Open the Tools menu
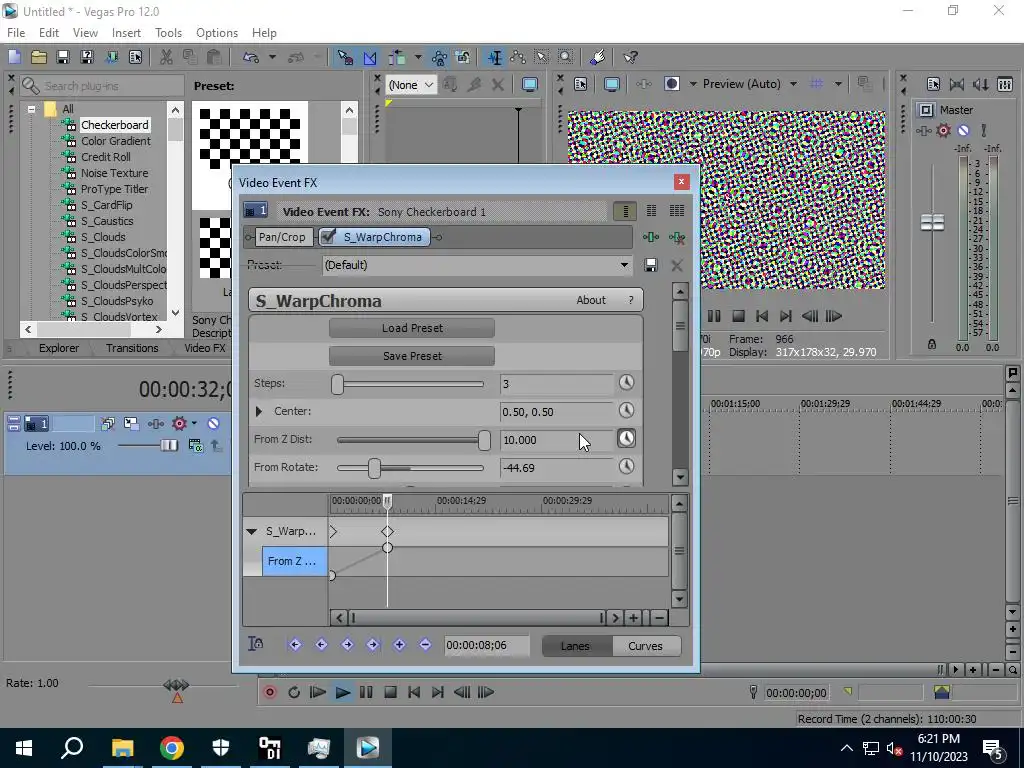The width and height of the screenshot is (1024, 768). coord(168,33)
